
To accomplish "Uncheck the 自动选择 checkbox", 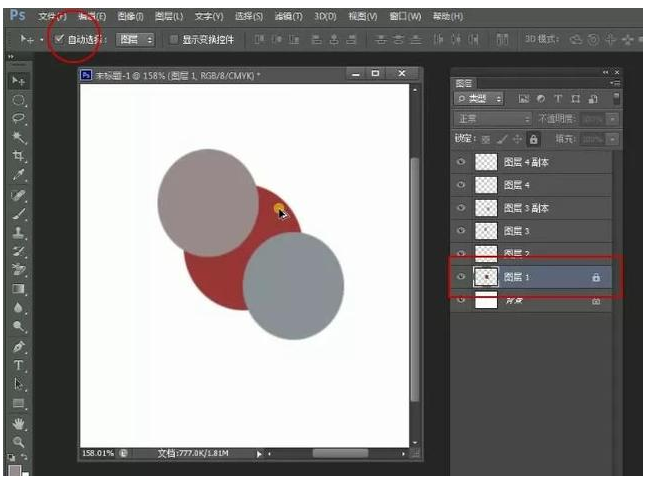I will (59, 39).
